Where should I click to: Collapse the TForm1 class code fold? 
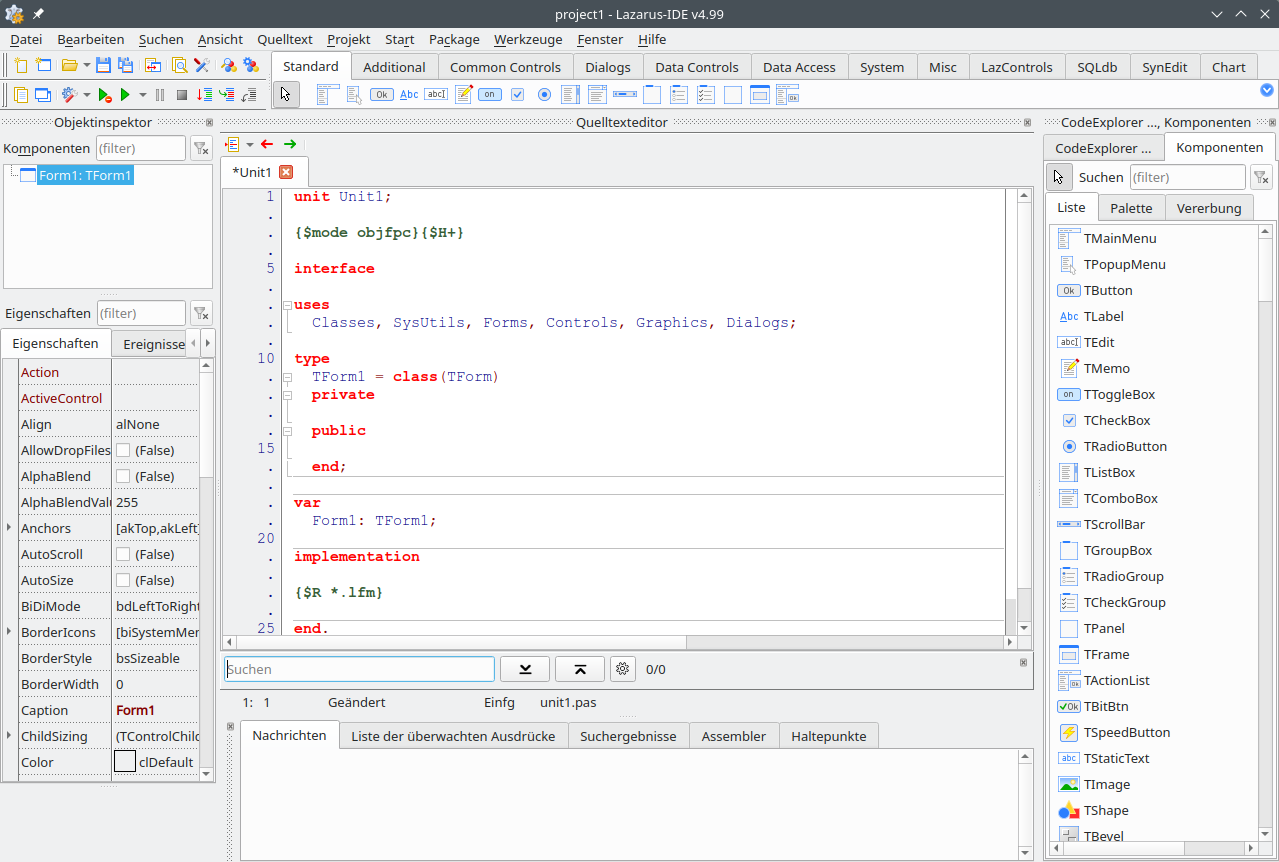[287, 377]
